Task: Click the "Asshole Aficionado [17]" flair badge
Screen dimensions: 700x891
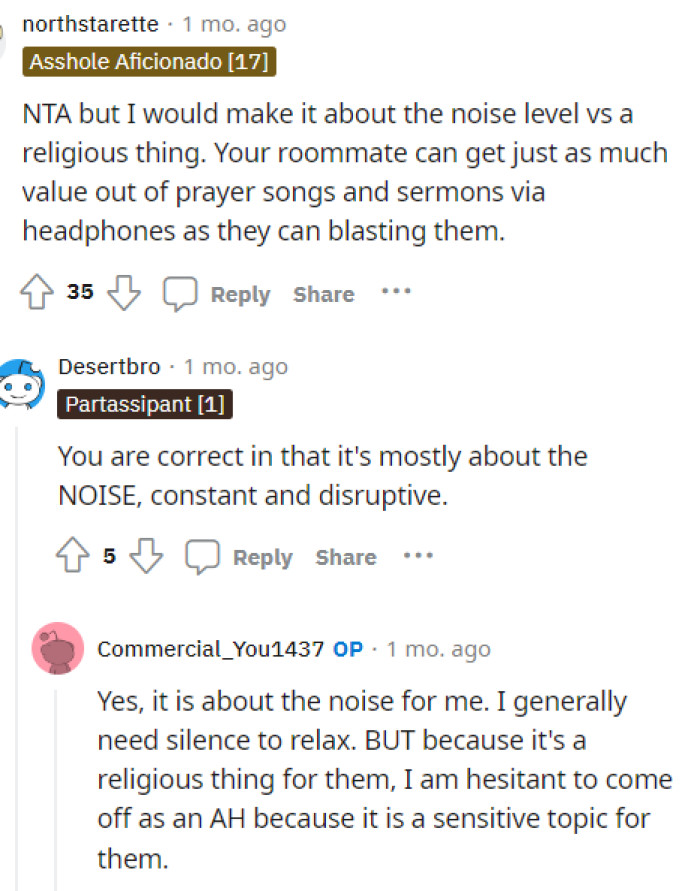Action: coord(148,61)
